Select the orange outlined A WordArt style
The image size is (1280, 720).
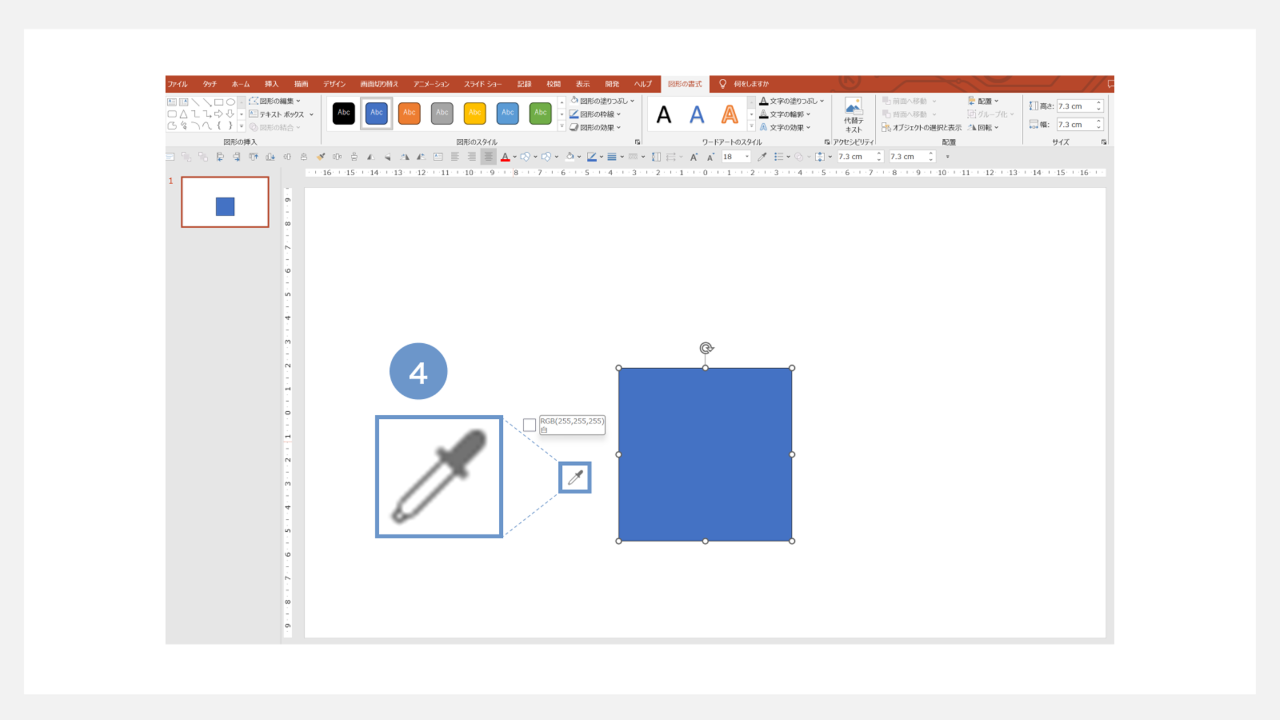[731, 115]
